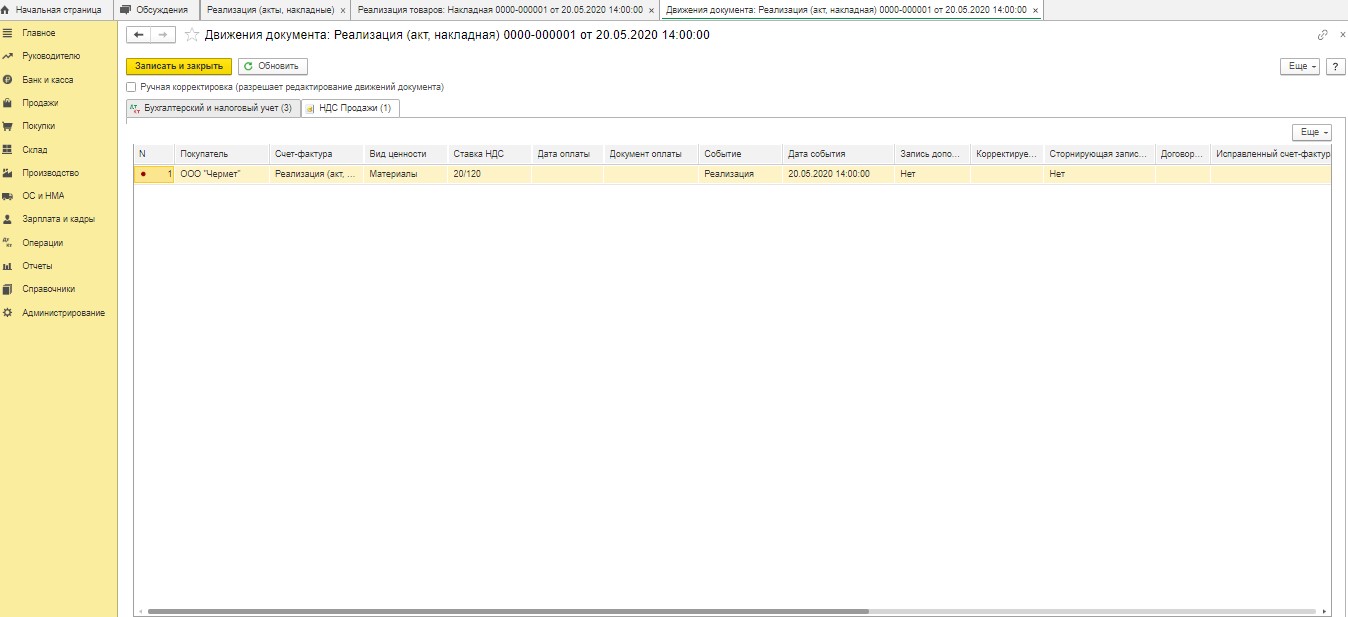Click the back navigation arrow
1348x617 pixels.
pyautogui.click(x=139, y=35)
